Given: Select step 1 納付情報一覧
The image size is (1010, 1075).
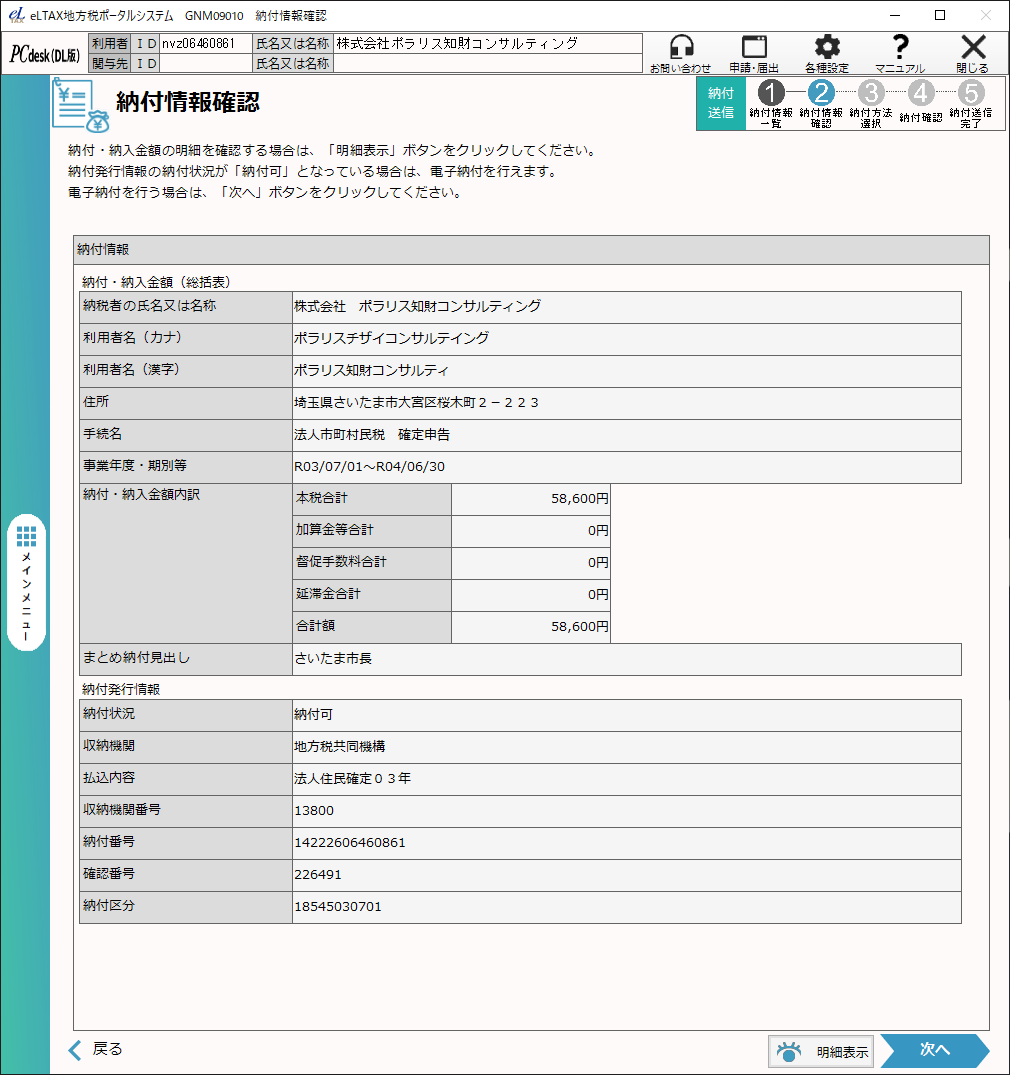Looking at the screenshot, I should point(771,104).
